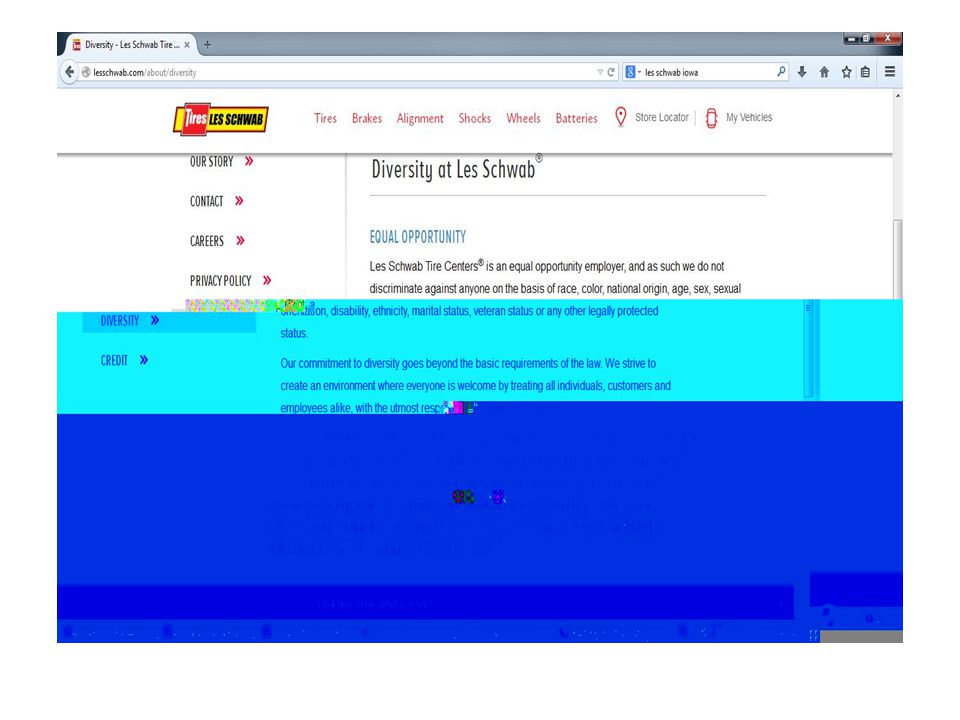Click the search magnifier icon in search box

click(x=781, y=72)
